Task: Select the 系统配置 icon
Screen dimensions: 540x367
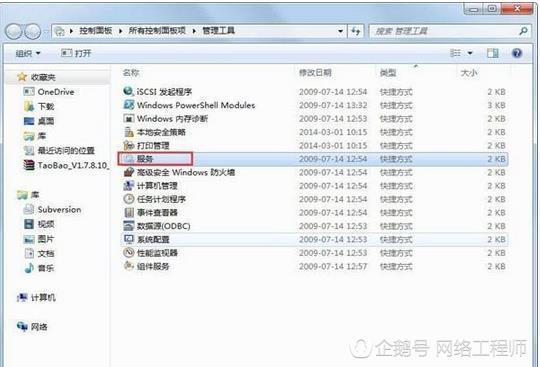Action: (128, 239)
